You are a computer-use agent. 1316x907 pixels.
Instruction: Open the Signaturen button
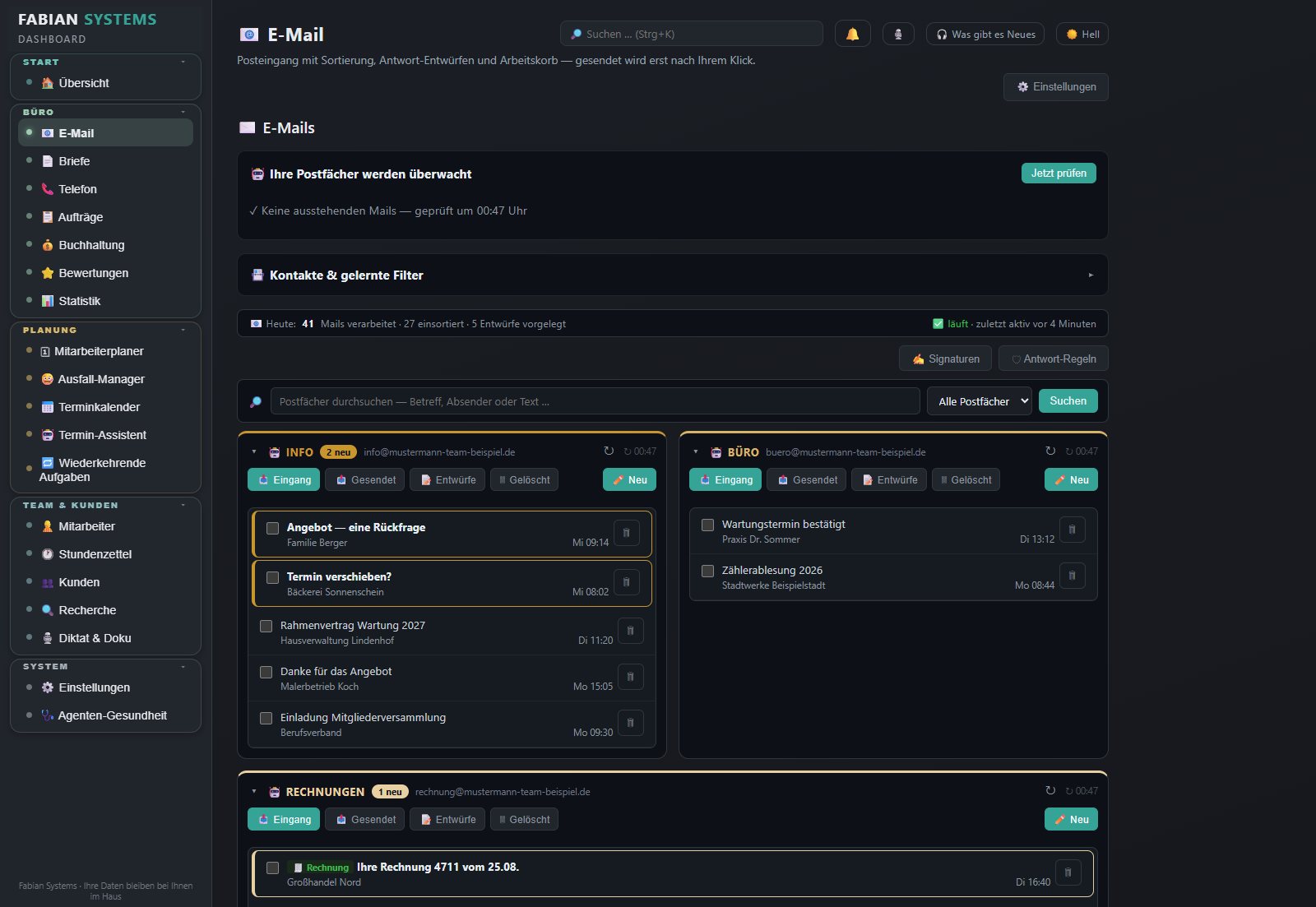click(946, 359)
